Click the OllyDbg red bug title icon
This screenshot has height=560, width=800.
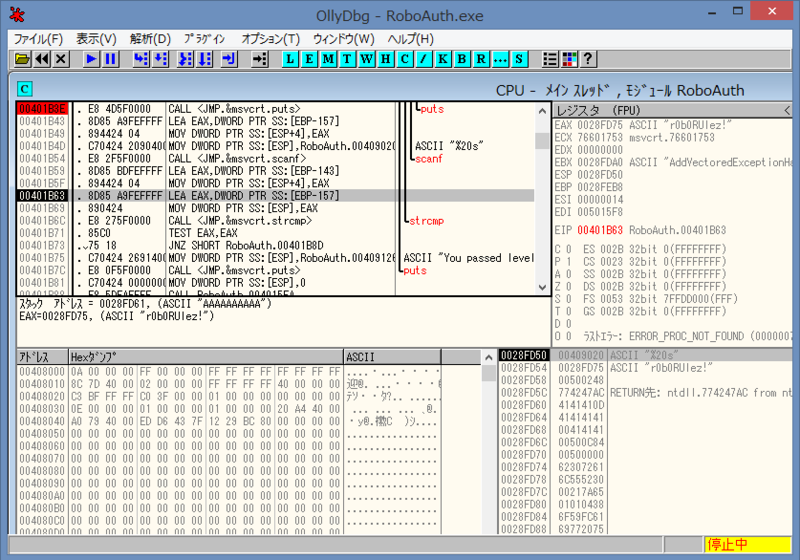click(x=17, y=14)
